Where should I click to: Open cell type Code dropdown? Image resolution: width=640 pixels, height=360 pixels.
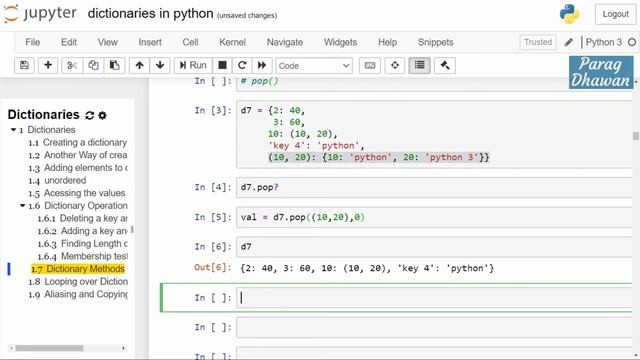point(314,66)
